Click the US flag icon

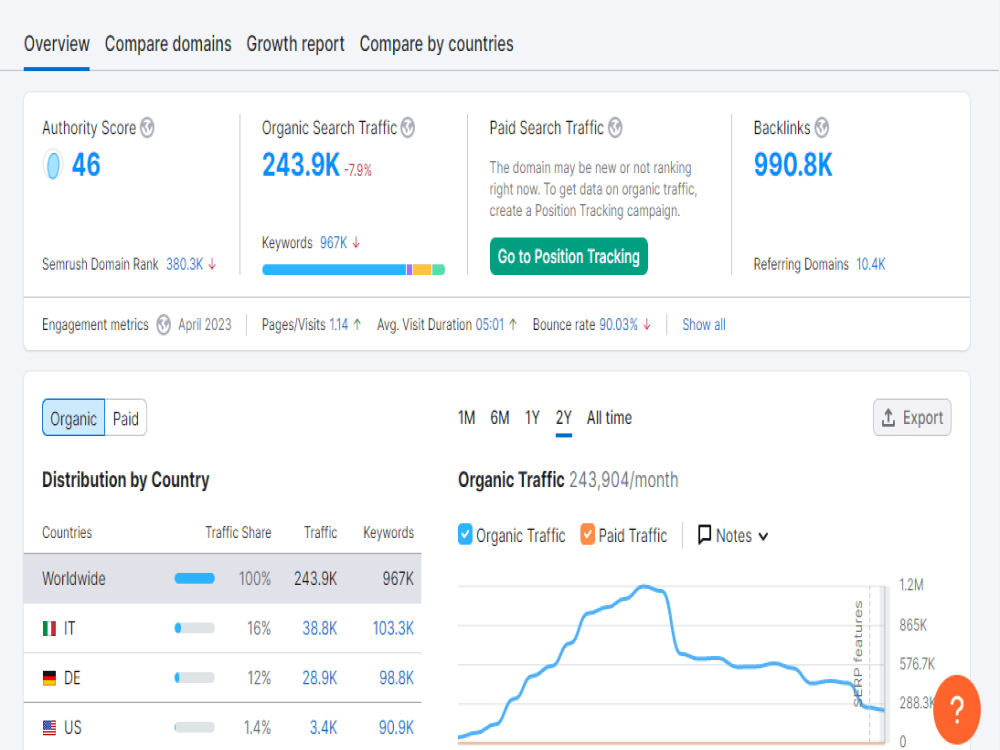(x=49, y=728)
